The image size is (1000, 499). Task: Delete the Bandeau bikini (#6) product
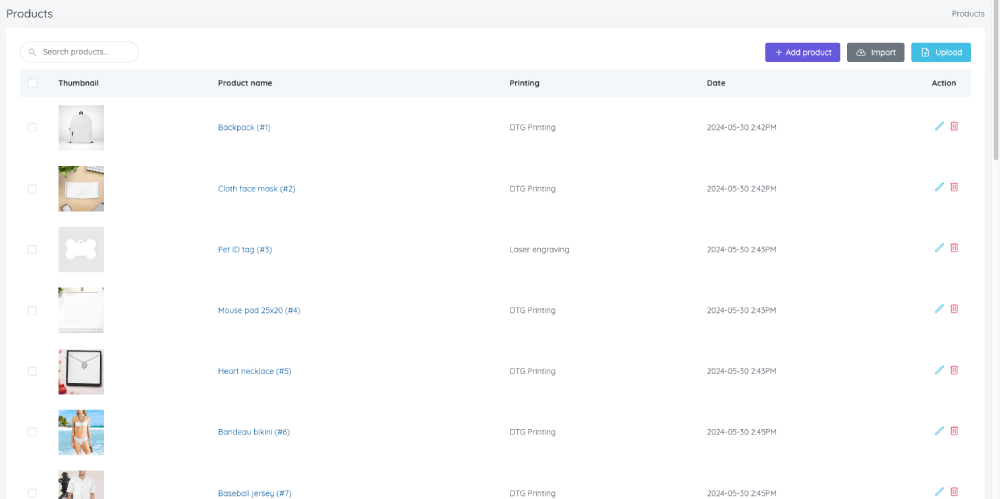point(954,431)
